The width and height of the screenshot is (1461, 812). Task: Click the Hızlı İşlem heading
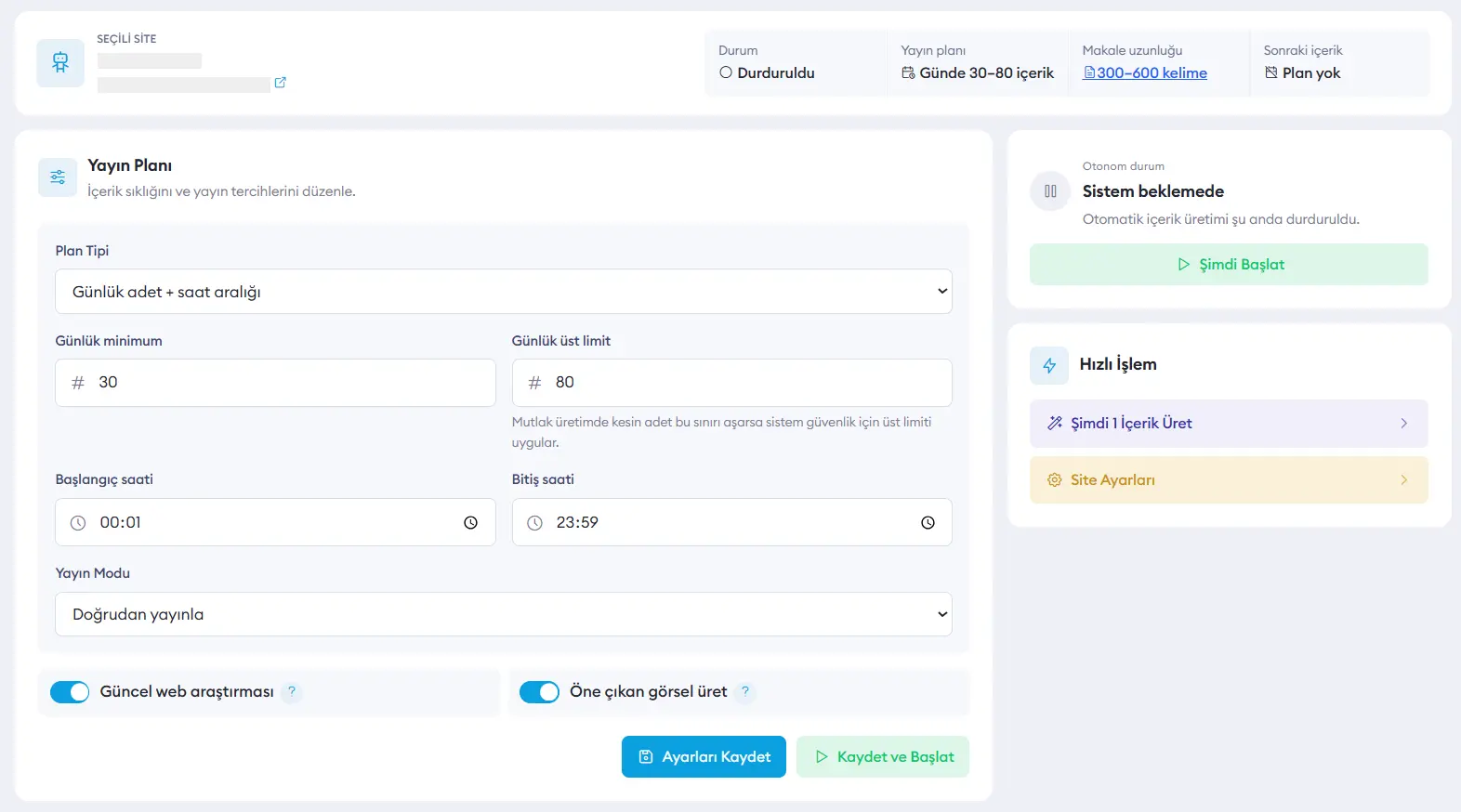1118,364
